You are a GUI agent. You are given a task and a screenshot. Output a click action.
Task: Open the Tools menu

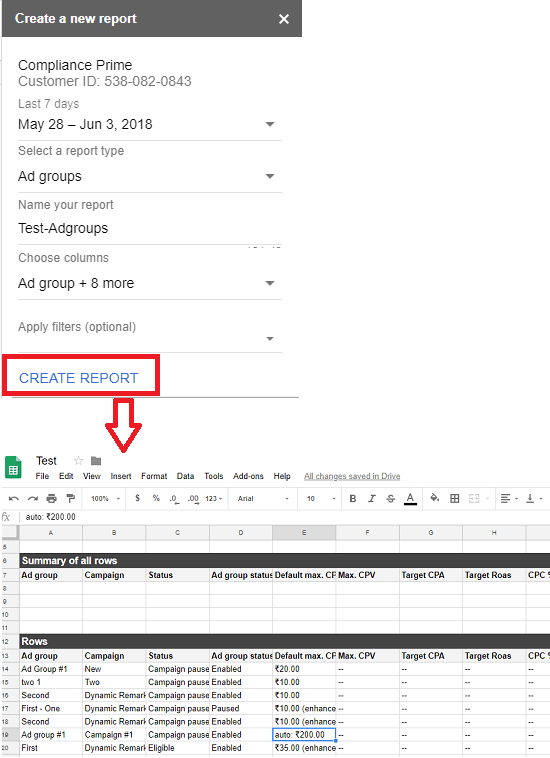point(214,476)
